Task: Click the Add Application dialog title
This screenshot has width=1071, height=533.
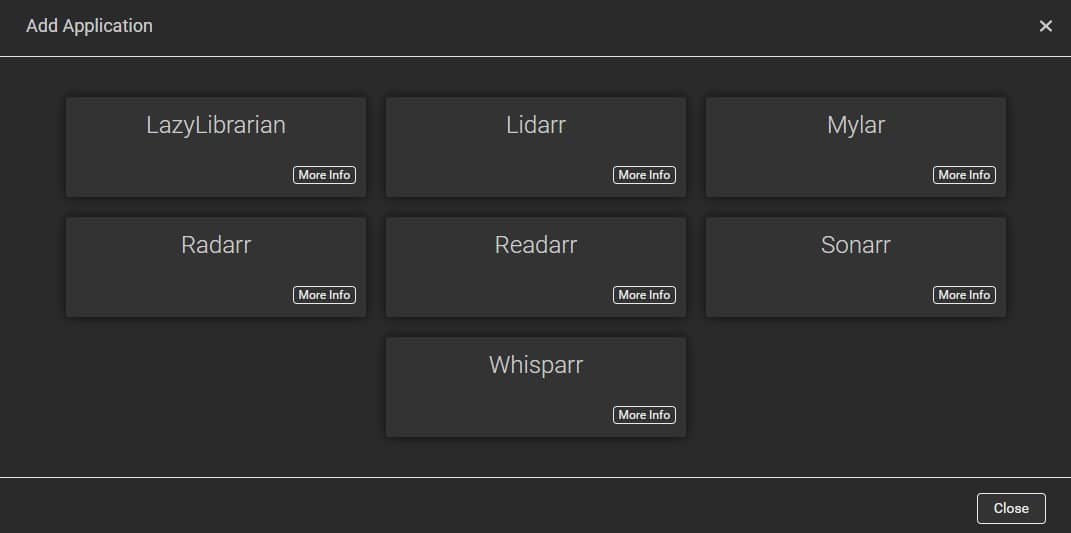Action: [89, 26]
